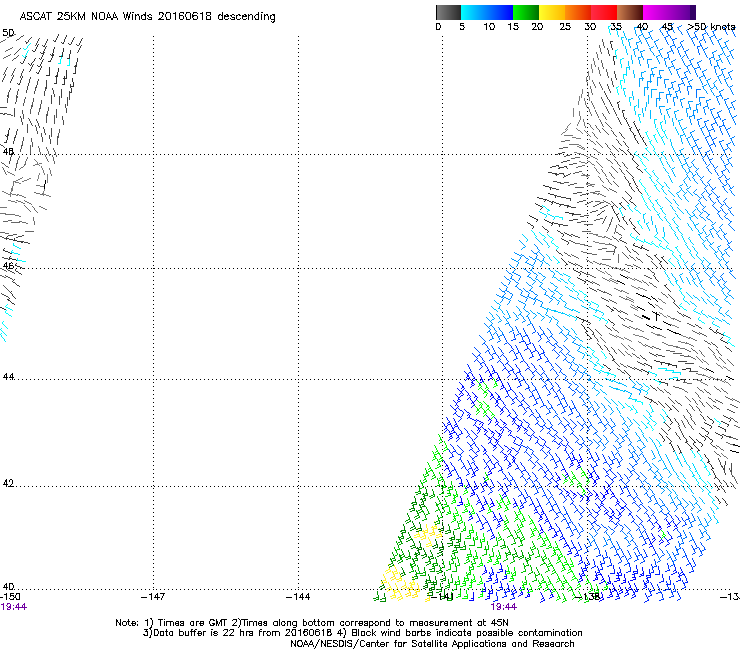Click the purple "19:44" time below the -150 label
Screen dimensions: 740x650
(x=13, y=607)
